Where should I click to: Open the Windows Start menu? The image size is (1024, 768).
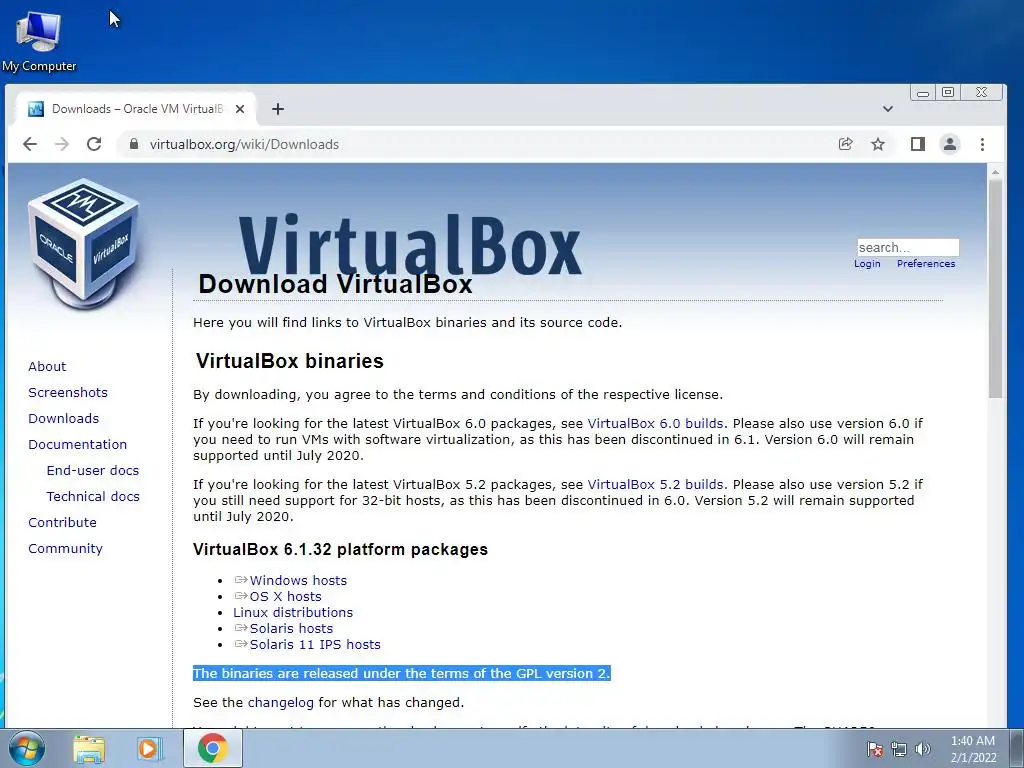[27, 748]
